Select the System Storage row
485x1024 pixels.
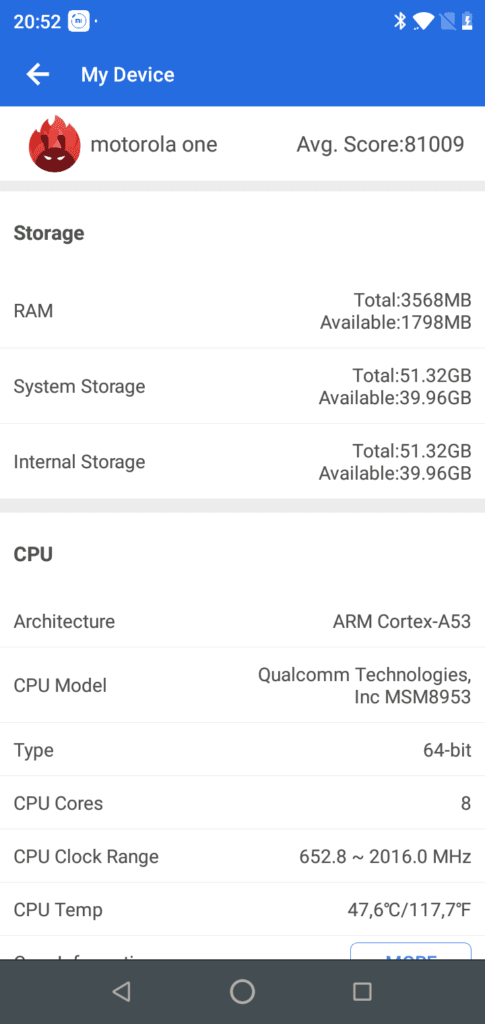point(242,386)
